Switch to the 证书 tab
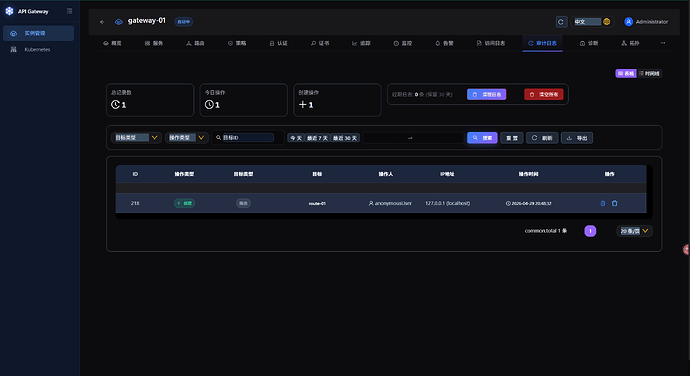 [x=320, y=43]
